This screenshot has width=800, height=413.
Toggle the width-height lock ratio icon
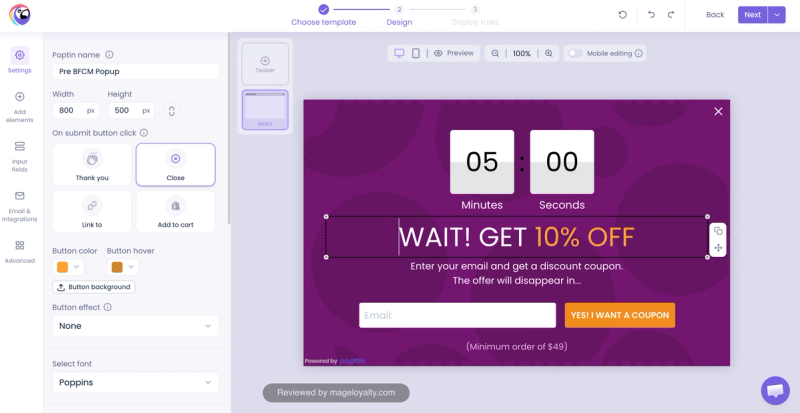(x=171, y=110)
